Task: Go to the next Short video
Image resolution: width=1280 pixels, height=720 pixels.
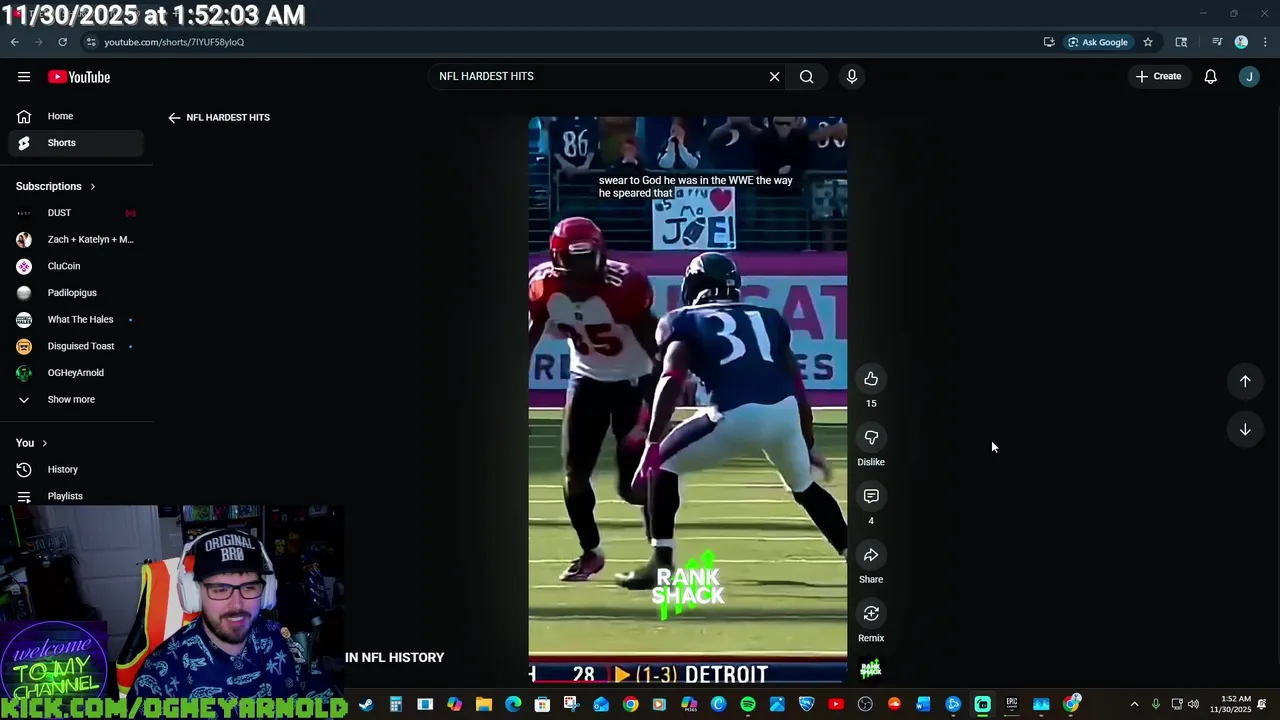Action: click(1245, 430)
